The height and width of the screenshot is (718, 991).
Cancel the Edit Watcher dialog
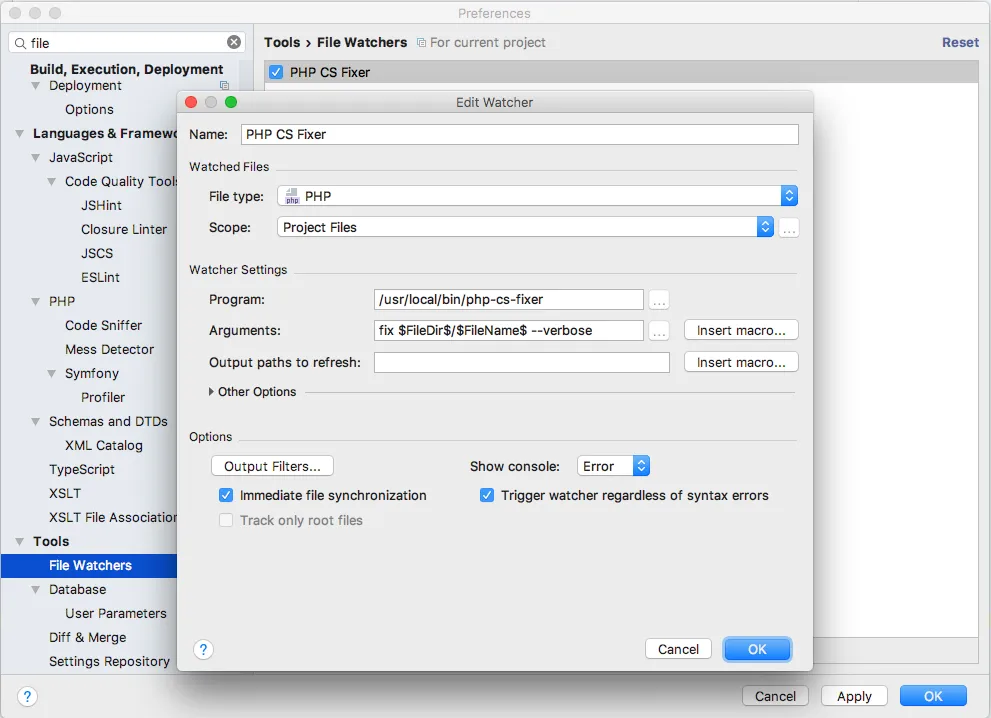pos(678,649)
